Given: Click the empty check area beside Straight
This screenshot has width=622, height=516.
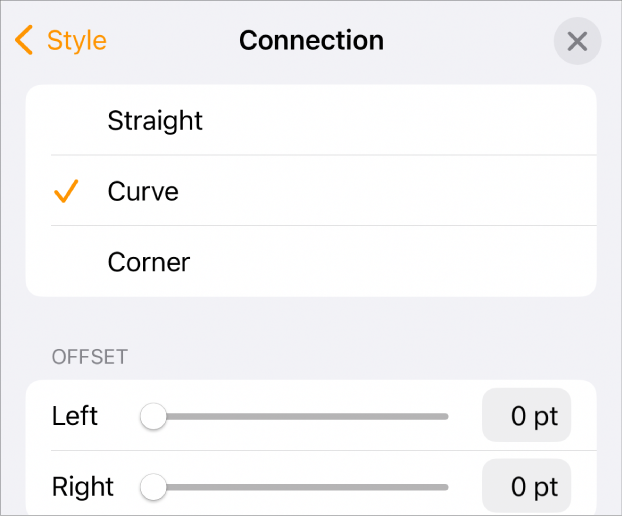Looking at the screenshot, I should 66,121.
